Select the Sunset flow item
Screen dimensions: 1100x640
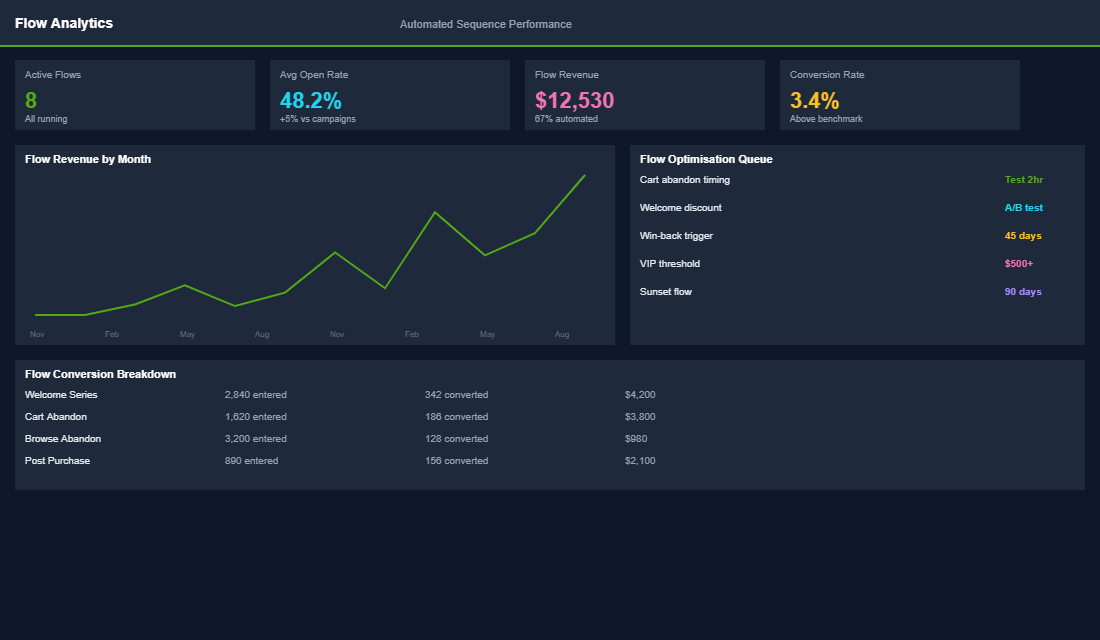(x=665, y=292)
